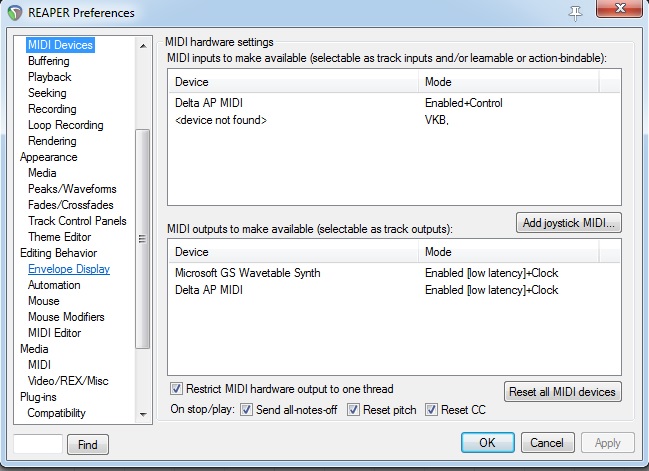Open Compatibility preferences
The width and height of the screenshot is (649, 471).
57,413
